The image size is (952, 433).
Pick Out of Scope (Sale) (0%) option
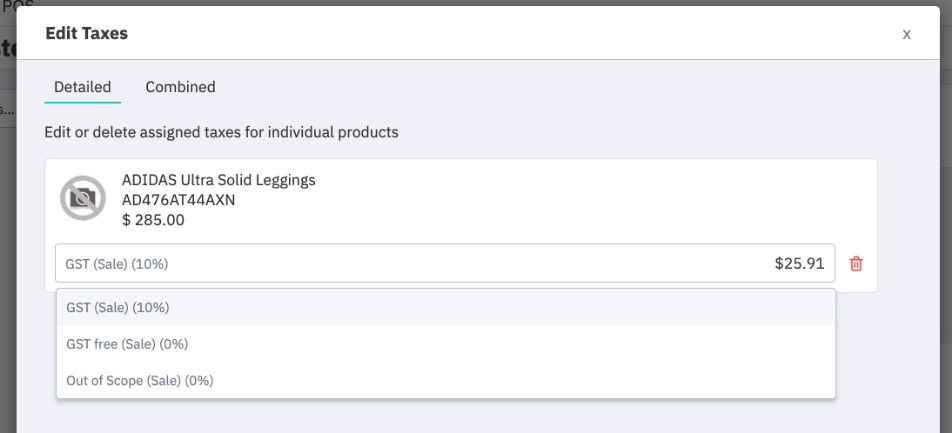(446, 381)
